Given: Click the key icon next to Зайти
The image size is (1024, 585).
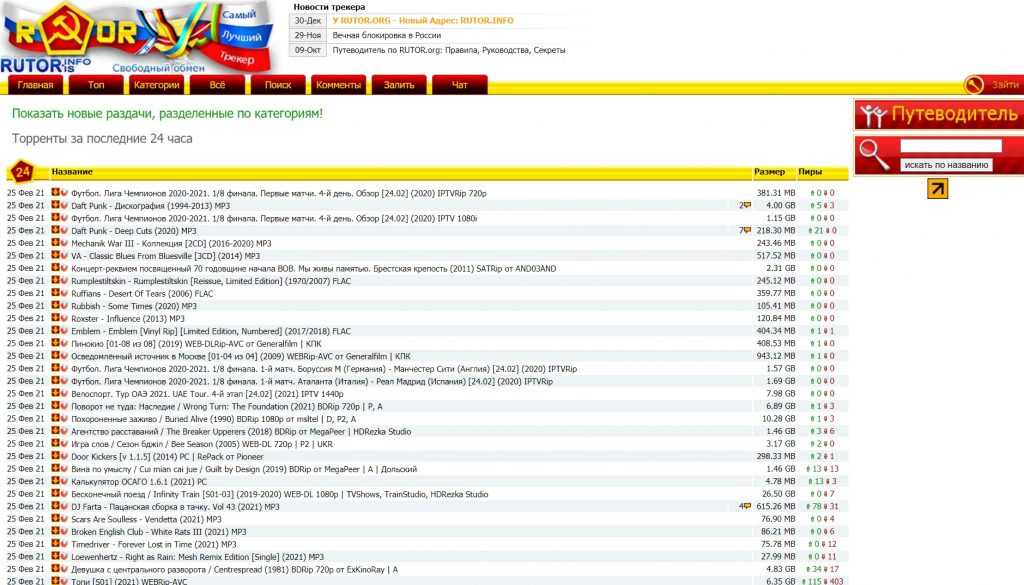Looking at the screenshot, I should coord(974,85).
